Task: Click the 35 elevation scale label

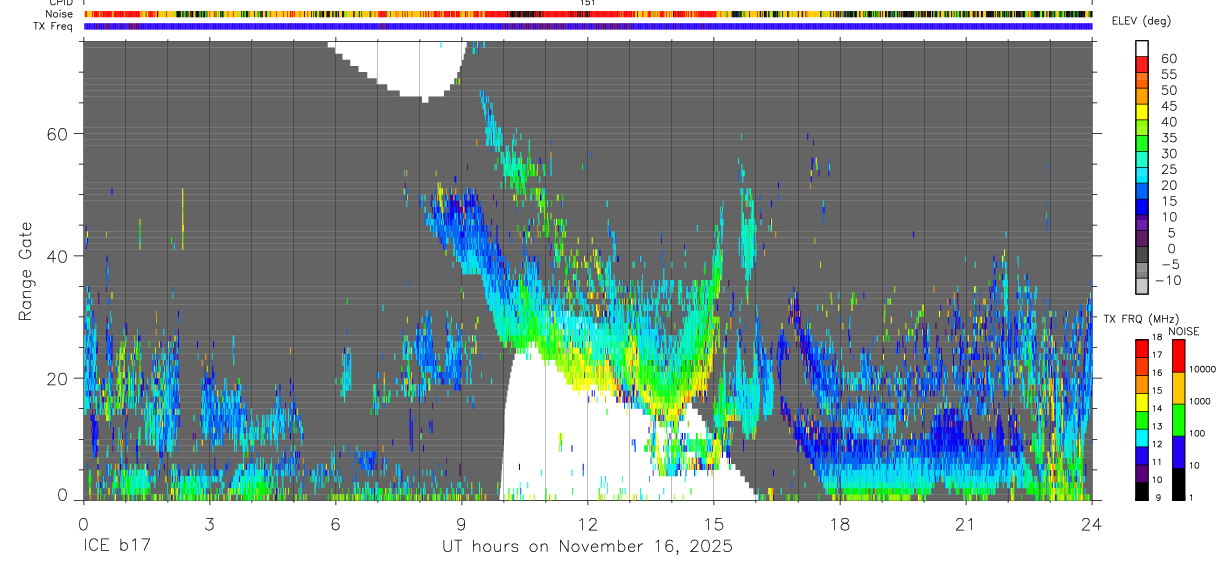Action: pos(1167,137)
